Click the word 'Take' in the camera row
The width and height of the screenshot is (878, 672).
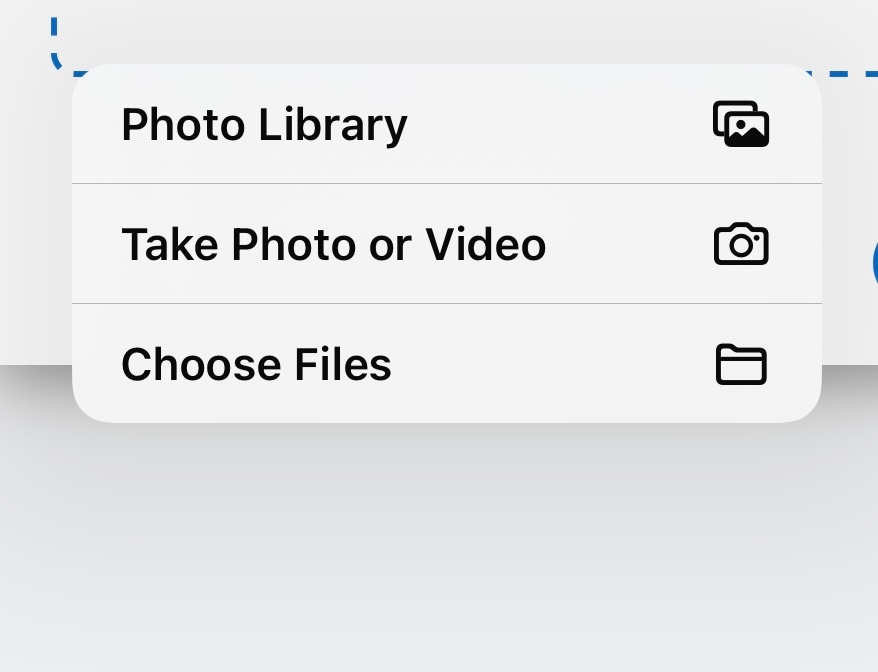pos(170,245)
